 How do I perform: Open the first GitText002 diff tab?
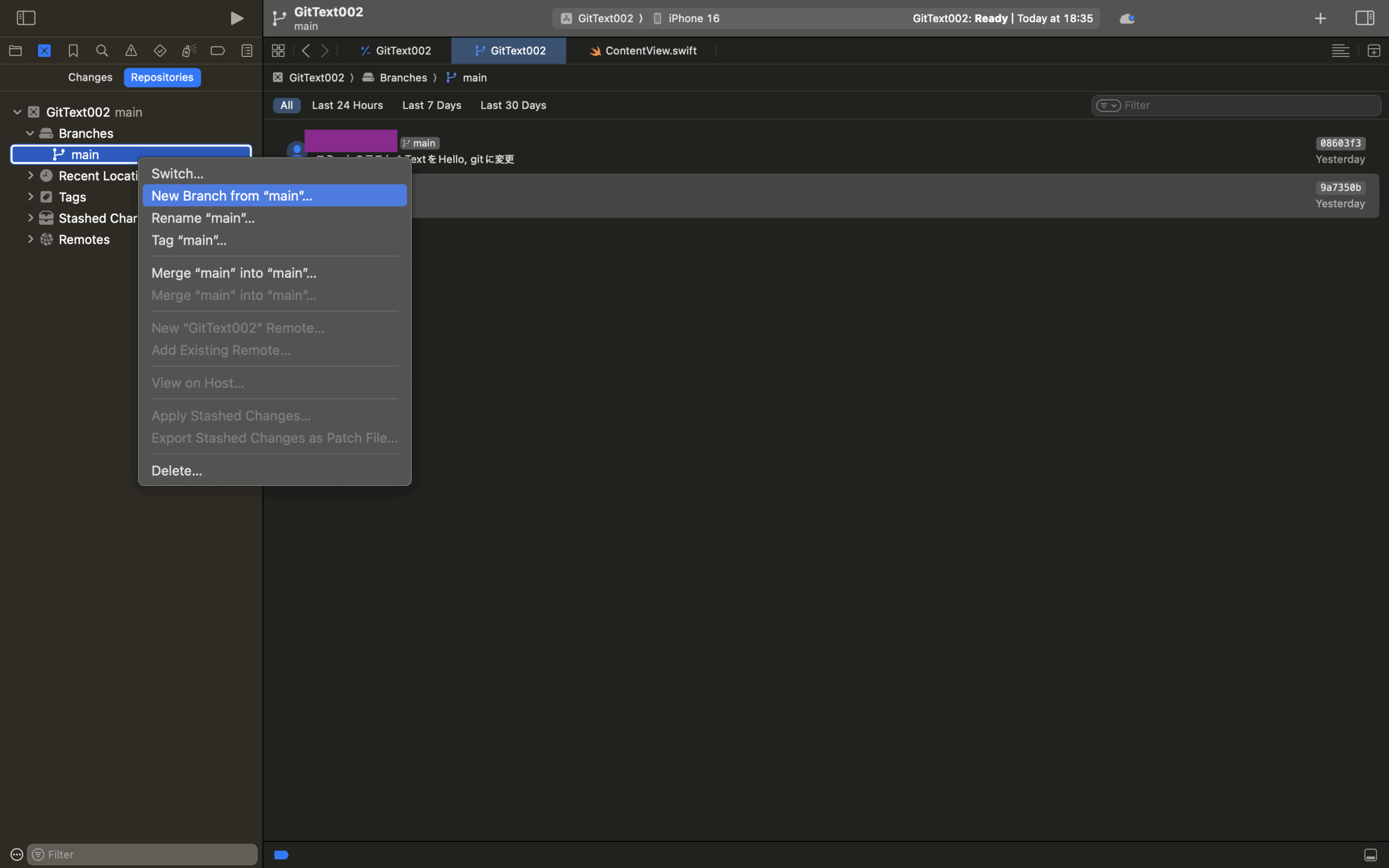(396, 50)
